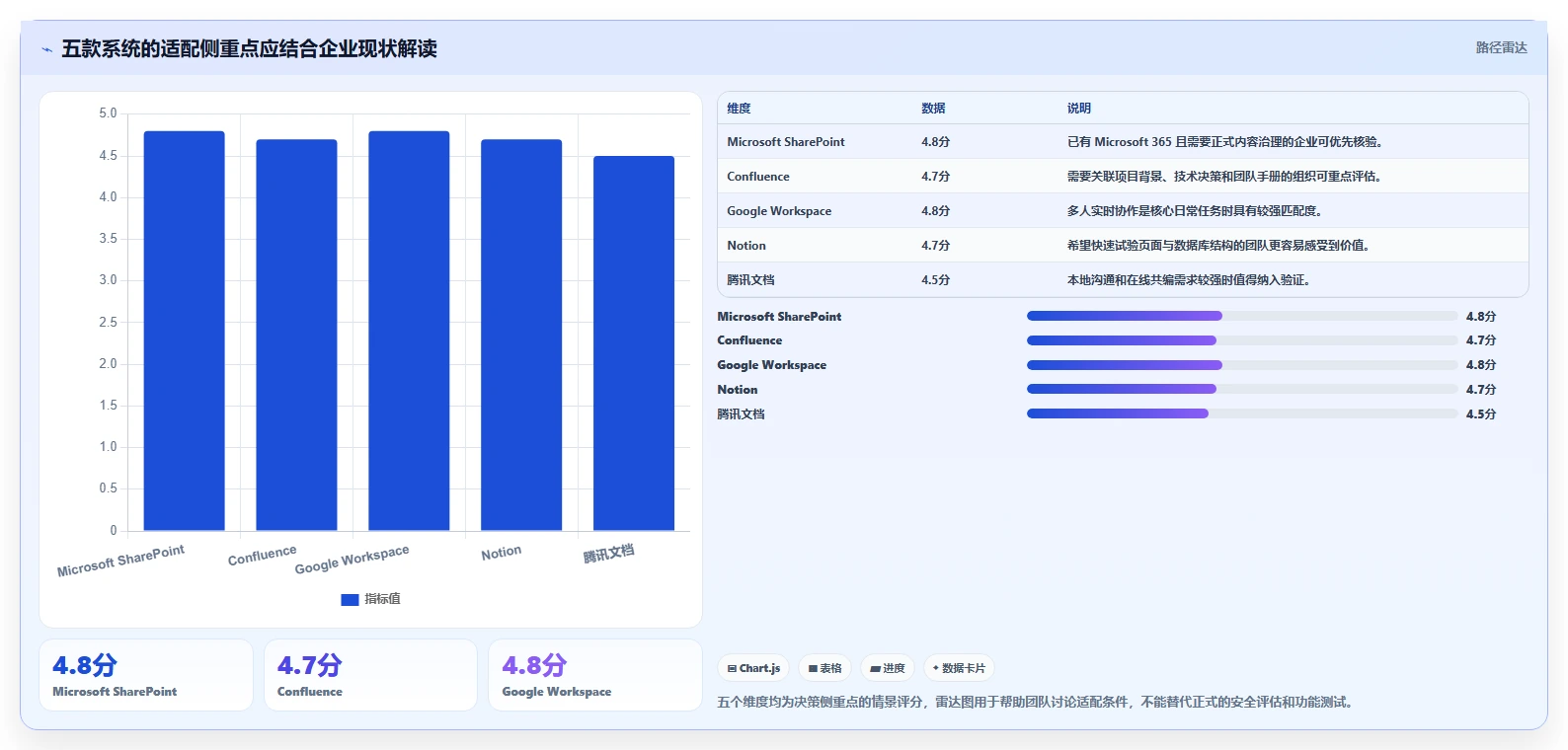The height and width of the screenshot is (750, 1568).
Task: Click the 路径雷达 label in the header
Action: pyautogui.click(x=1501, y=47)
